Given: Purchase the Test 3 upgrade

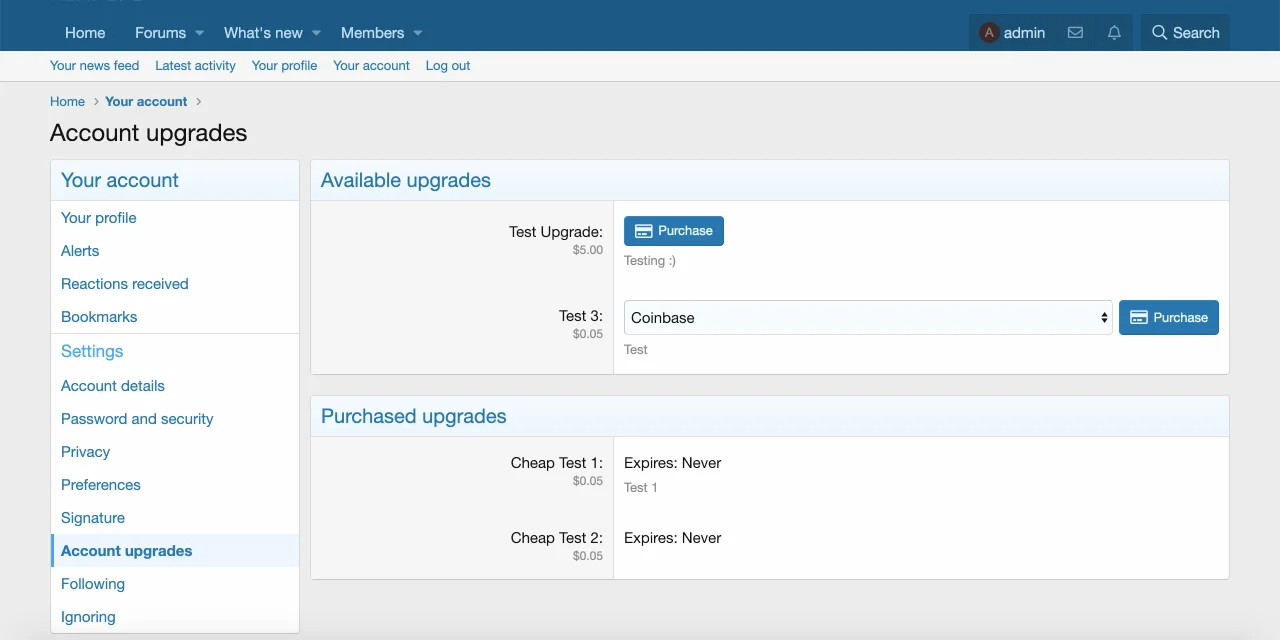Looking at the screenshot, I should (1168, 318).
